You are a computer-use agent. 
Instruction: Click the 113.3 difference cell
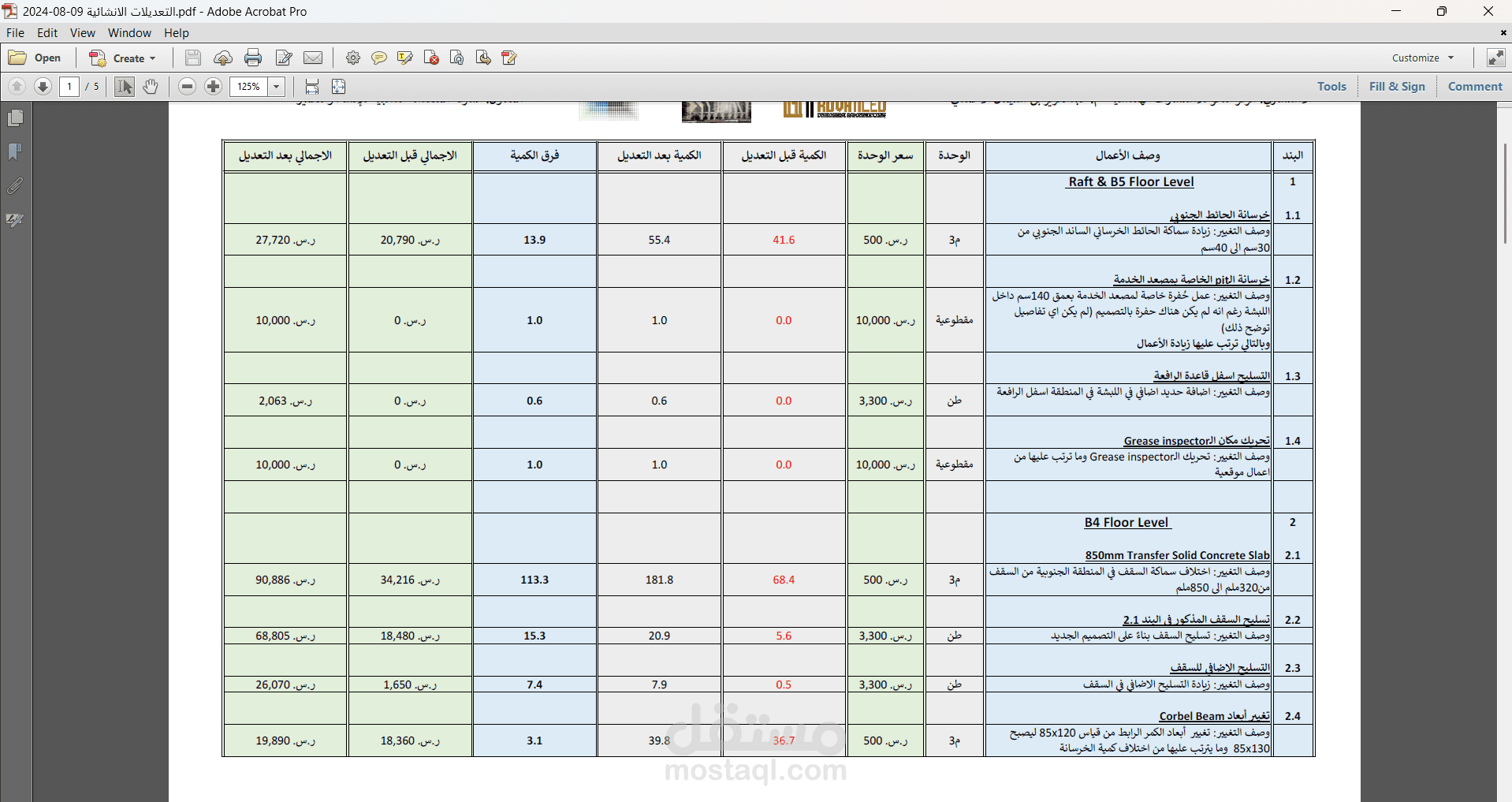click(x=534, y=580)
